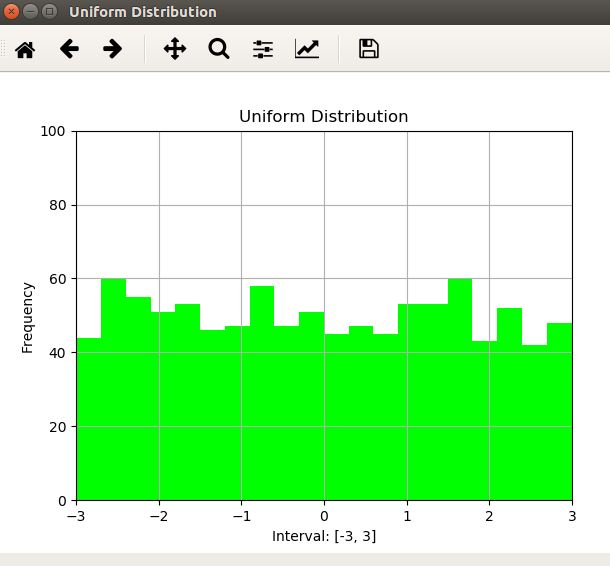The height and width of the screenshot is (566, 610).
Task: Click the x-axis tick label 2
Action: tap(489, 516)
